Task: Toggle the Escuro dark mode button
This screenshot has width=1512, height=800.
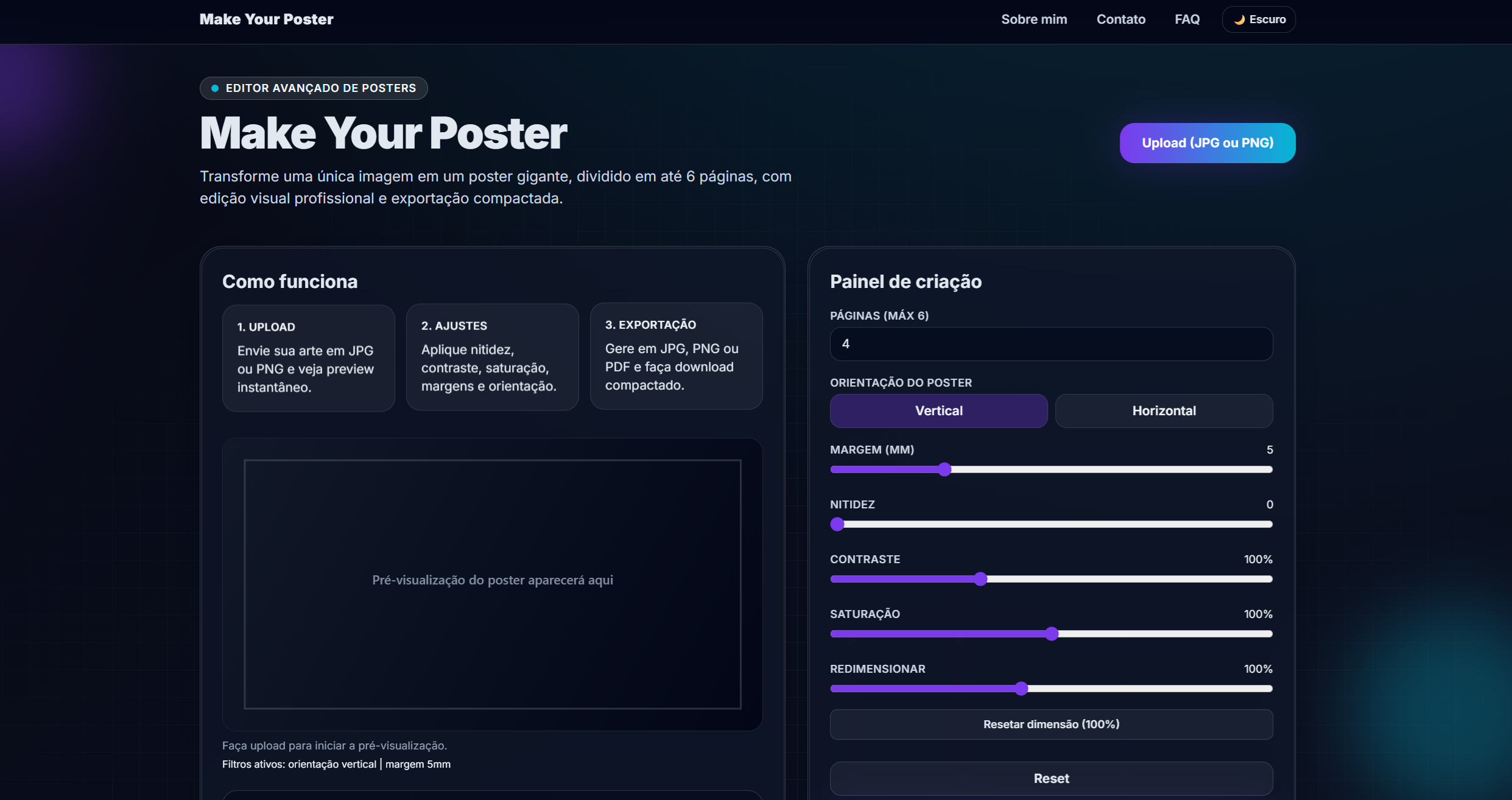Action: click(1258, 19)
